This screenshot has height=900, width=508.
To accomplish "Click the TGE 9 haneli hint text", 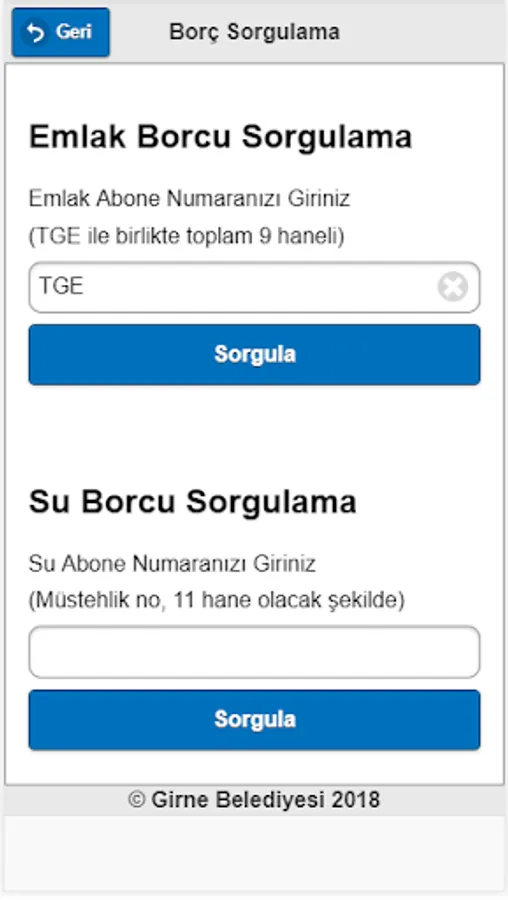I will [x=187, y=236].
